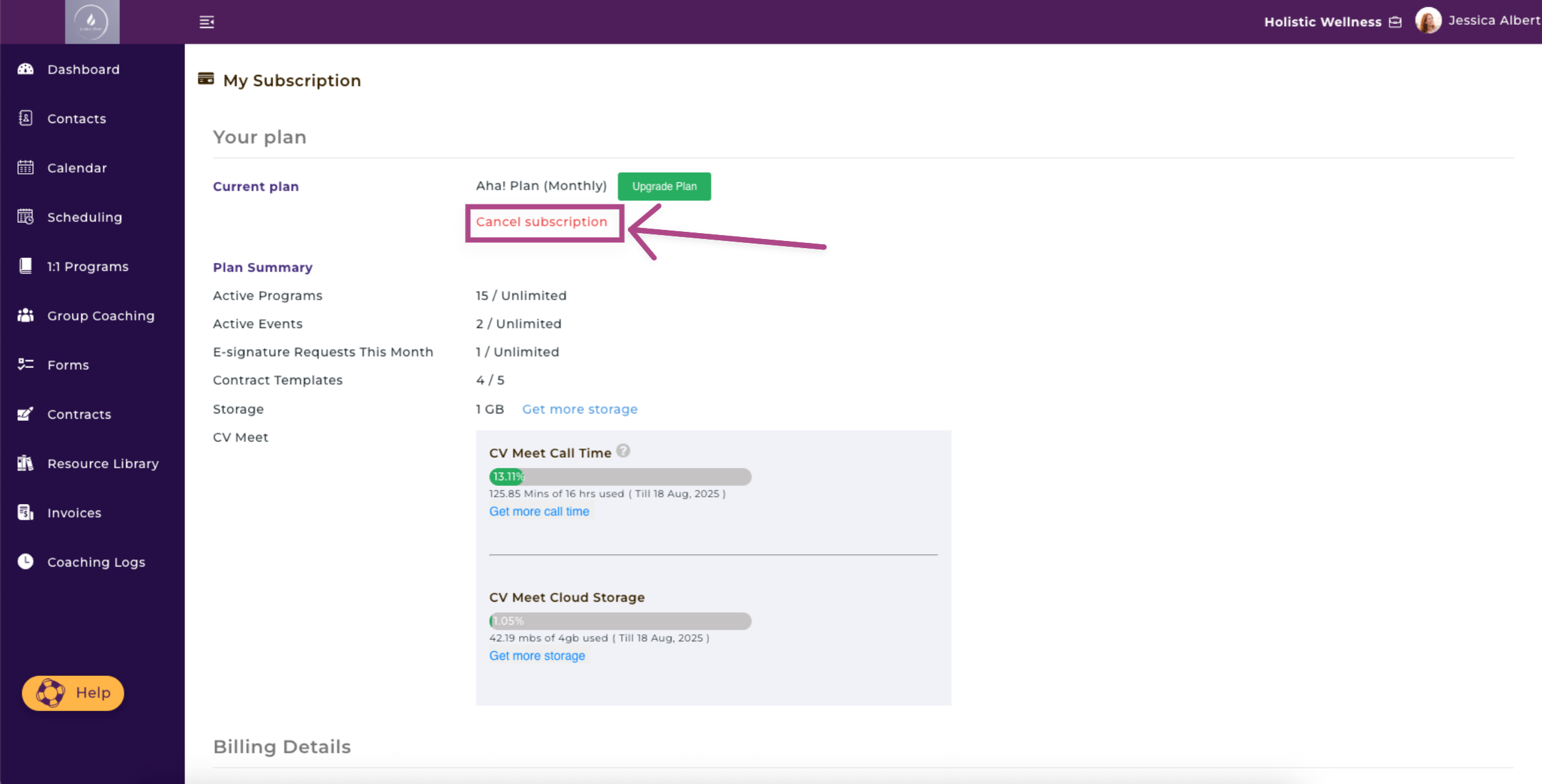Click the 'E-signature Requests This Month' label

tap(322, 352)
